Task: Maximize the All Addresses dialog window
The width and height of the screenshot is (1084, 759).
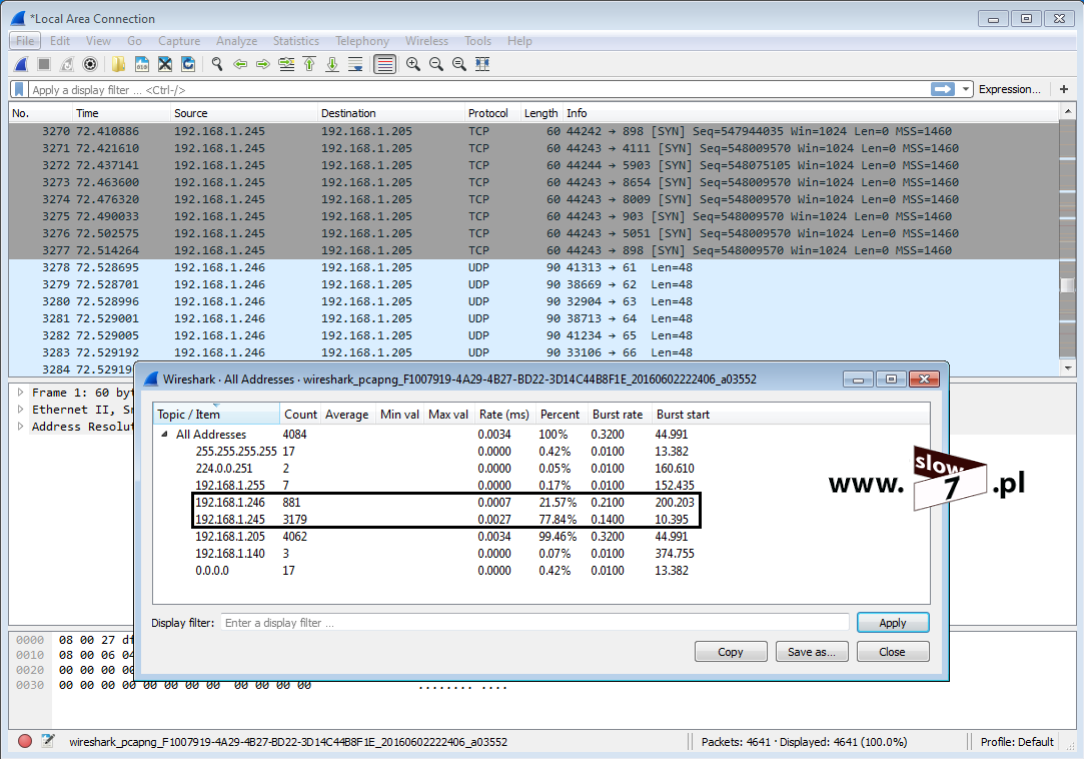Action: [x=891, y=379]
